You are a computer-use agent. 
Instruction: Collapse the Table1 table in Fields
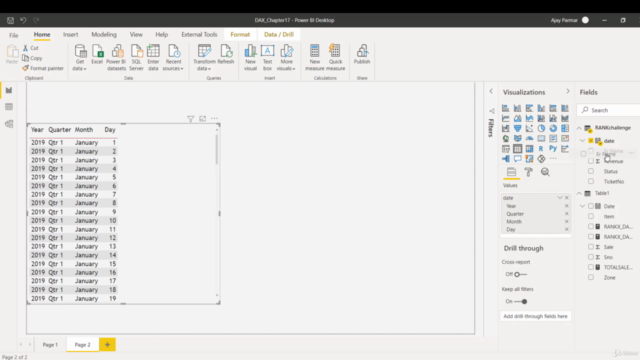point(579,193)
